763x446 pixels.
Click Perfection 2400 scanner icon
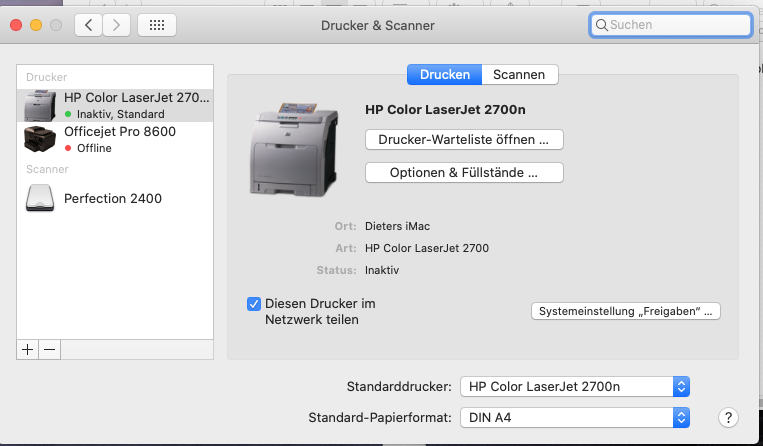[40, 198]
